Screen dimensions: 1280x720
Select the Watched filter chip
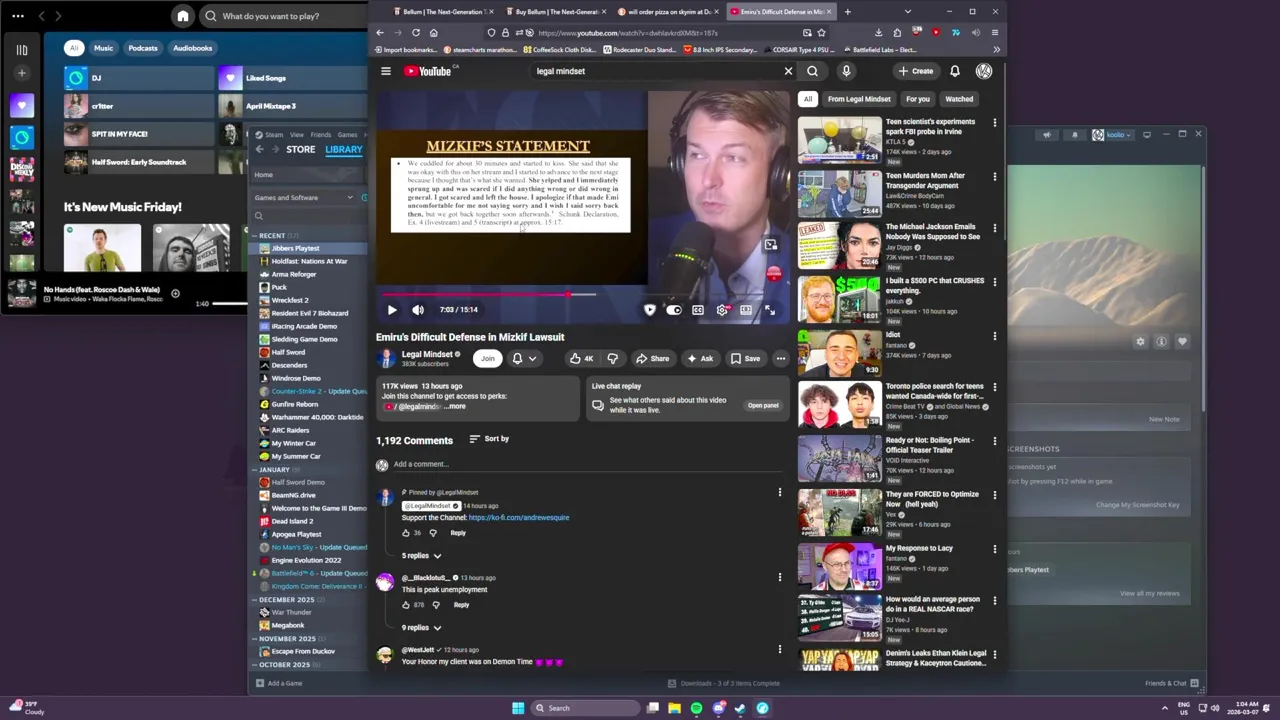tap(959, 99)
